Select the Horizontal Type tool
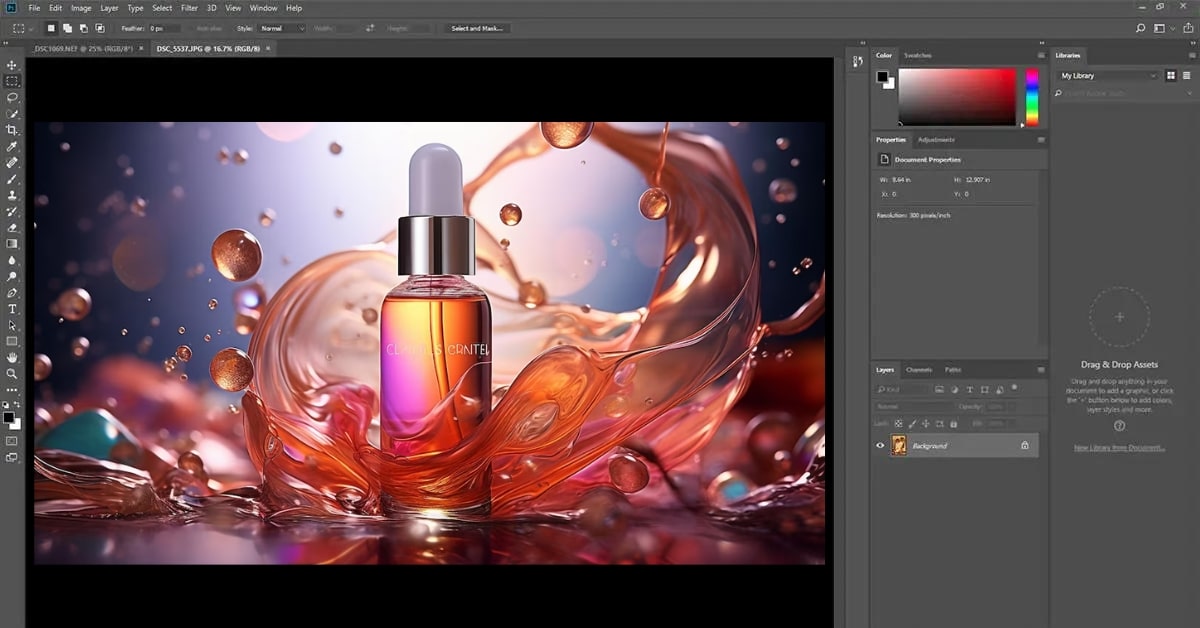Screen dimensions: 1200x628 click(x=12, y=309)
